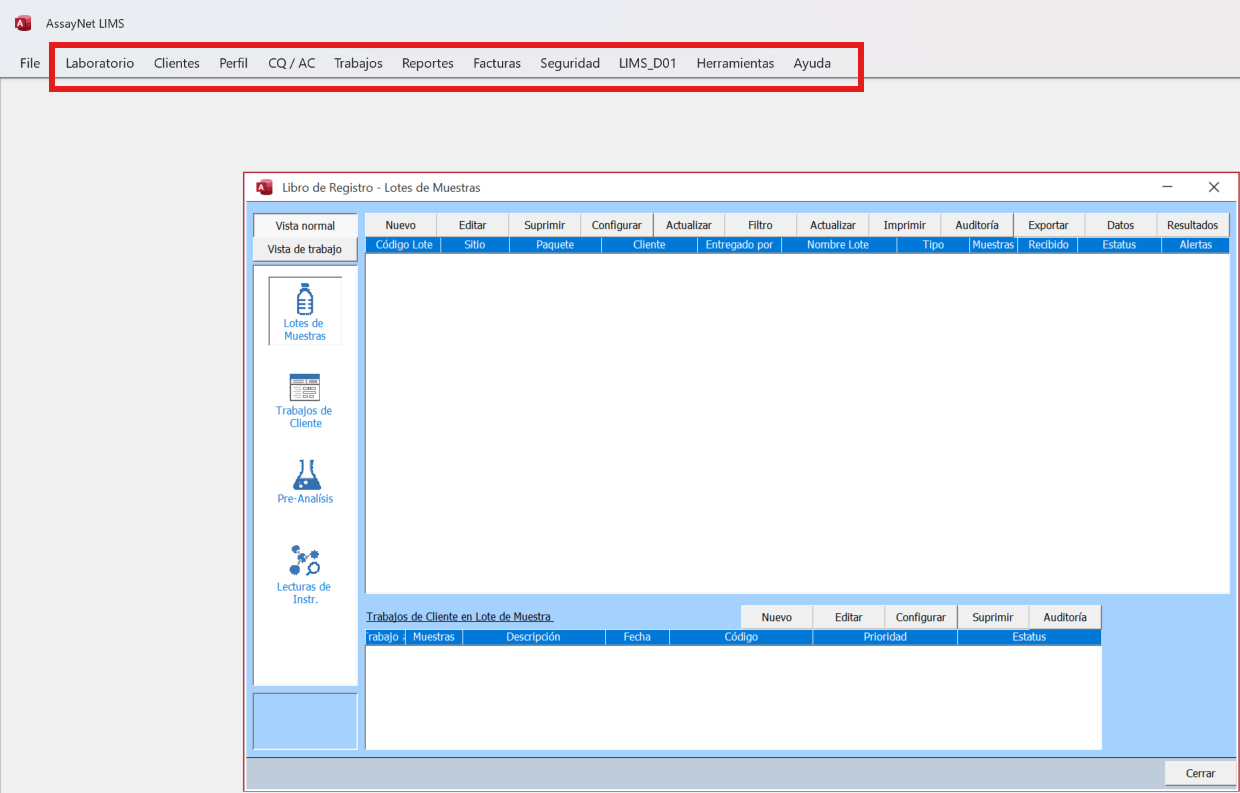Click Suprimir in Trabajos de Cliente section
1240x793 pixels.
pyautogui.click(x=993, y=617)
